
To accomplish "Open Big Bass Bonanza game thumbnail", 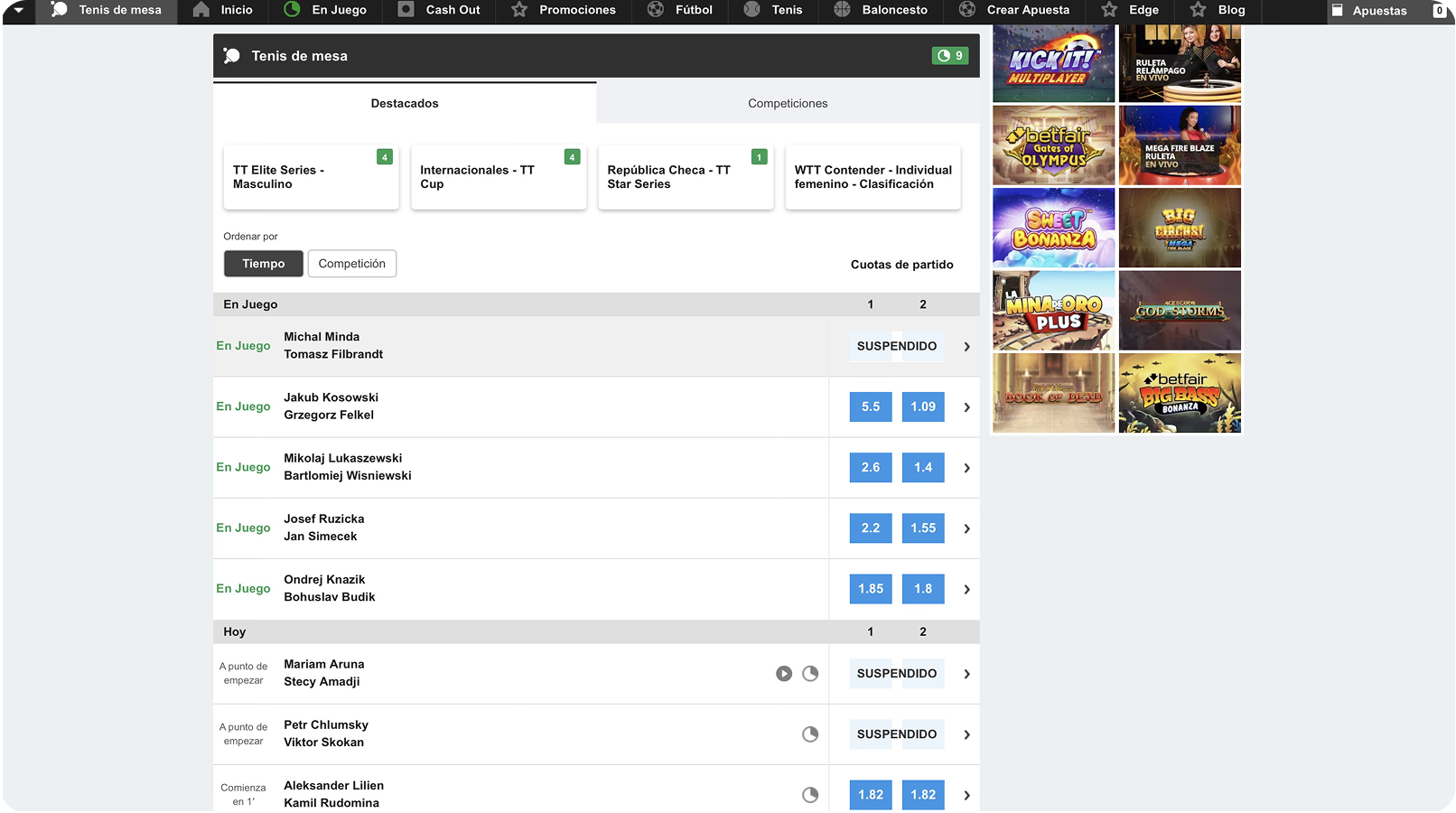I will coord(1180,393).
